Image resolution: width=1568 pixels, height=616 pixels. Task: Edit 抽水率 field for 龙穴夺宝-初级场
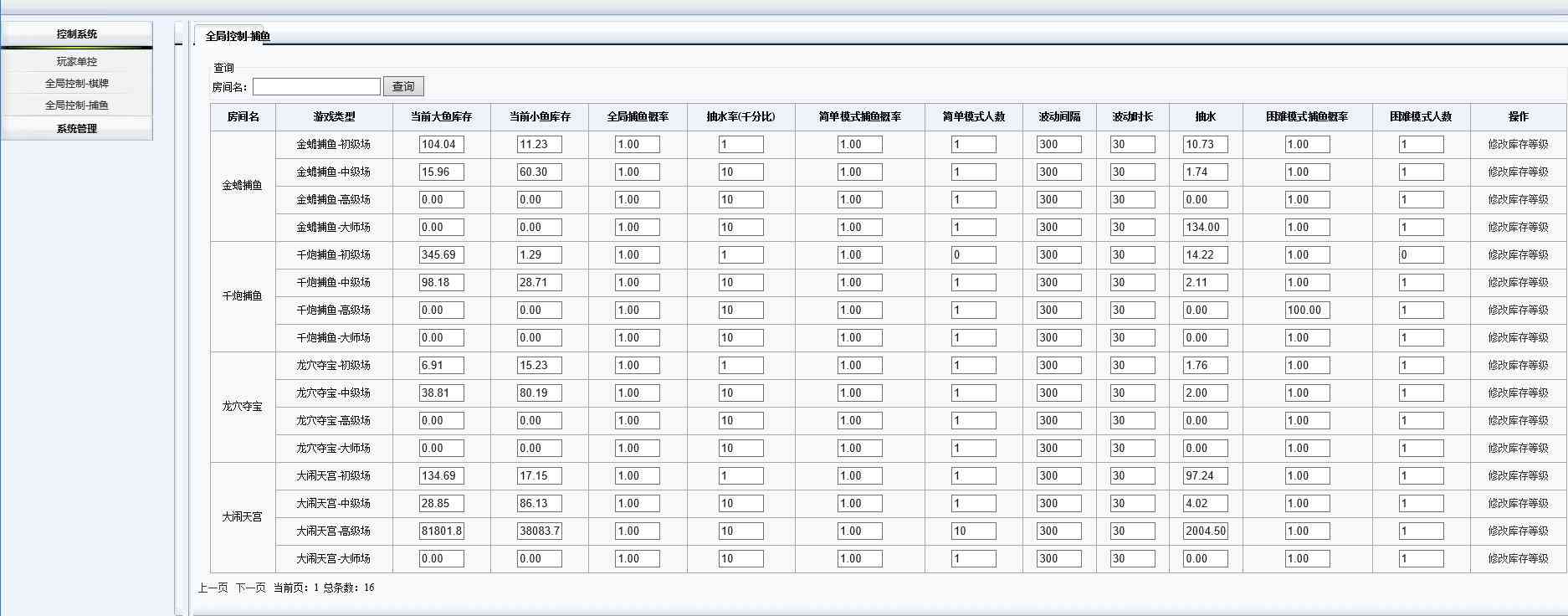[x=740, y=365]
